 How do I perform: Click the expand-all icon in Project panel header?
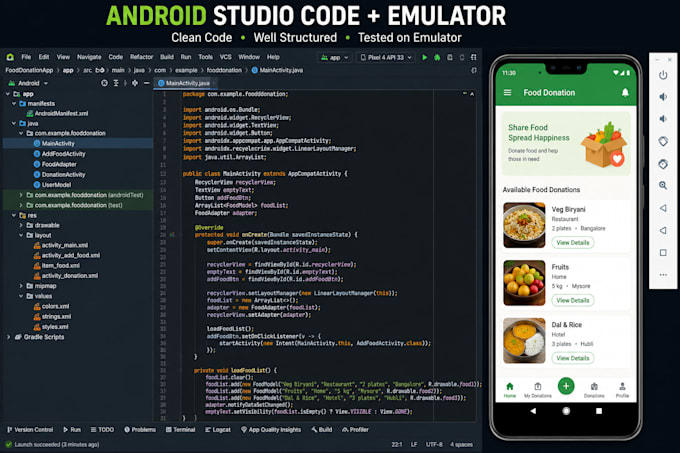coord(116,83)
